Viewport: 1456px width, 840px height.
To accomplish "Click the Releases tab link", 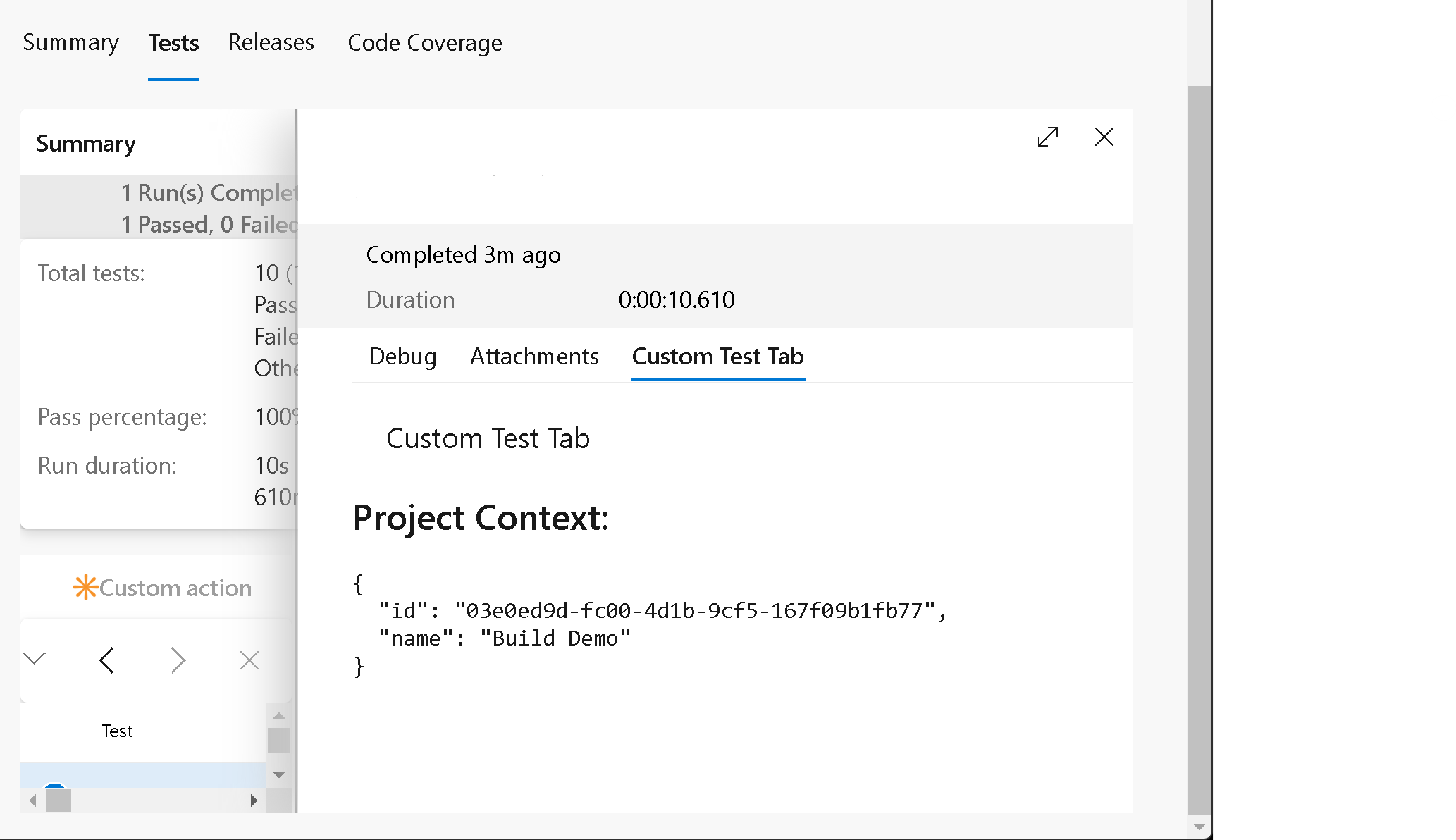I will point(270,43).
